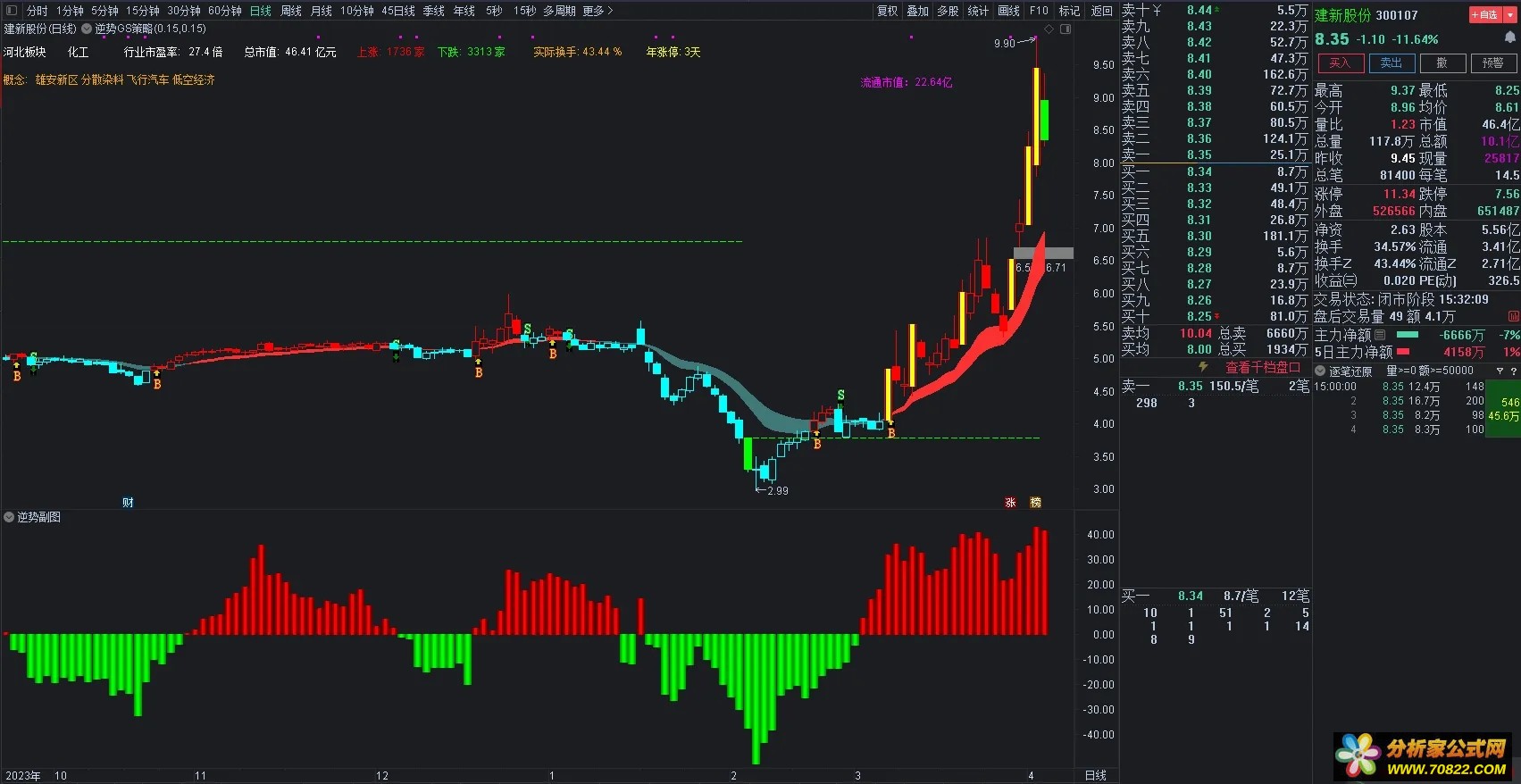
Task: Click the 多股 toolbar button
Action: [948, 11]
